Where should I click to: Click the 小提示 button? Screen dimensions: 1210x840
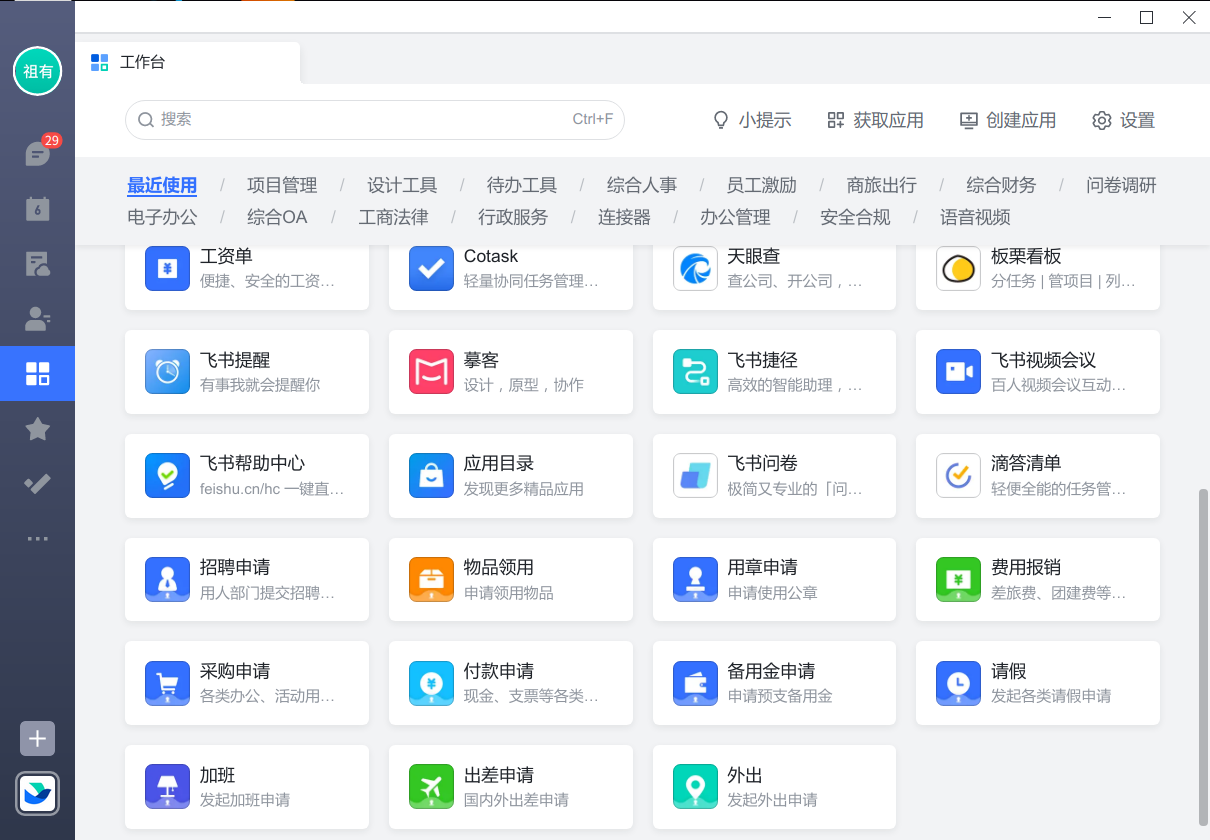coord(751,120)
